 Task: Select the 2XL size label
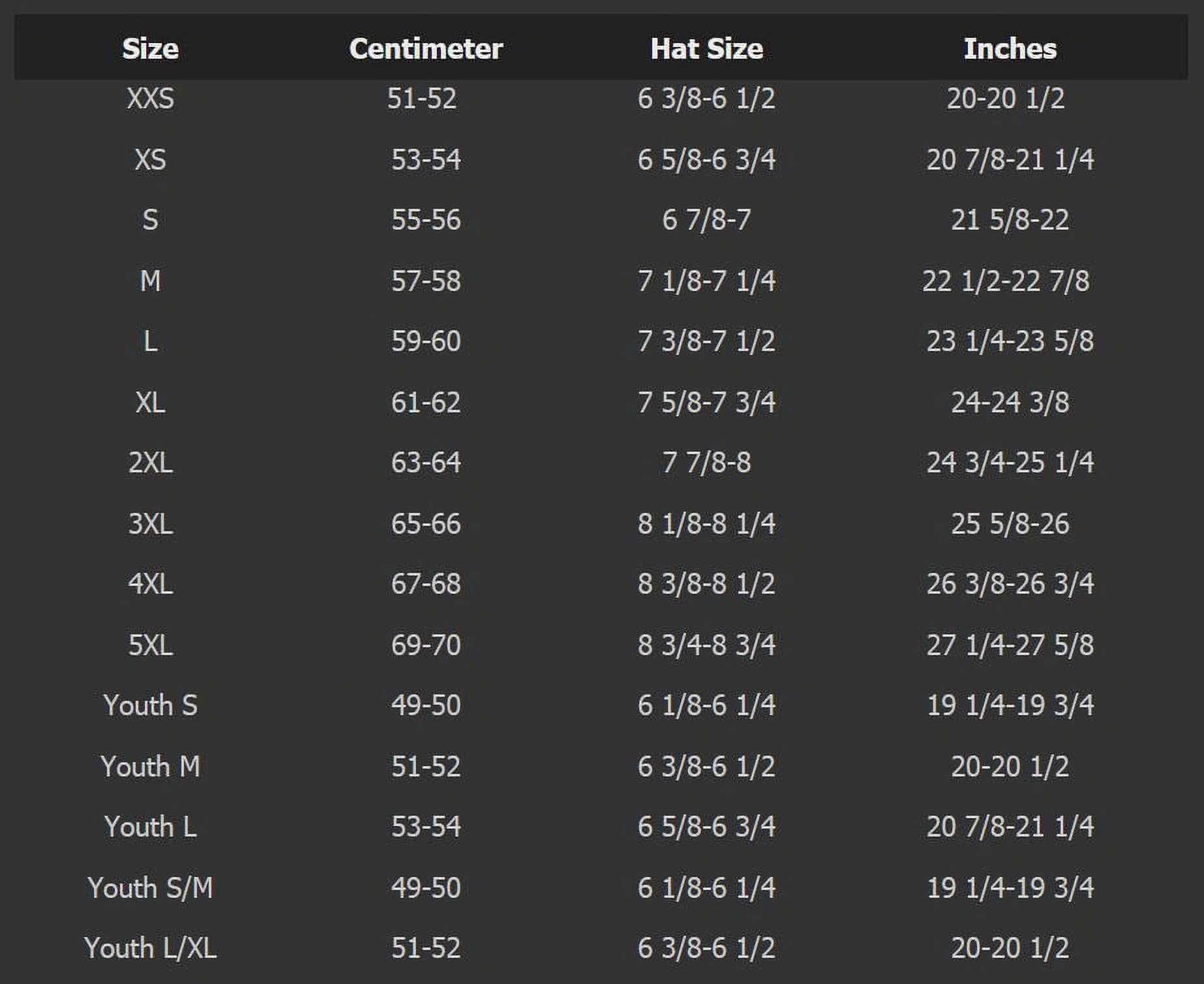tap(150, 463)
